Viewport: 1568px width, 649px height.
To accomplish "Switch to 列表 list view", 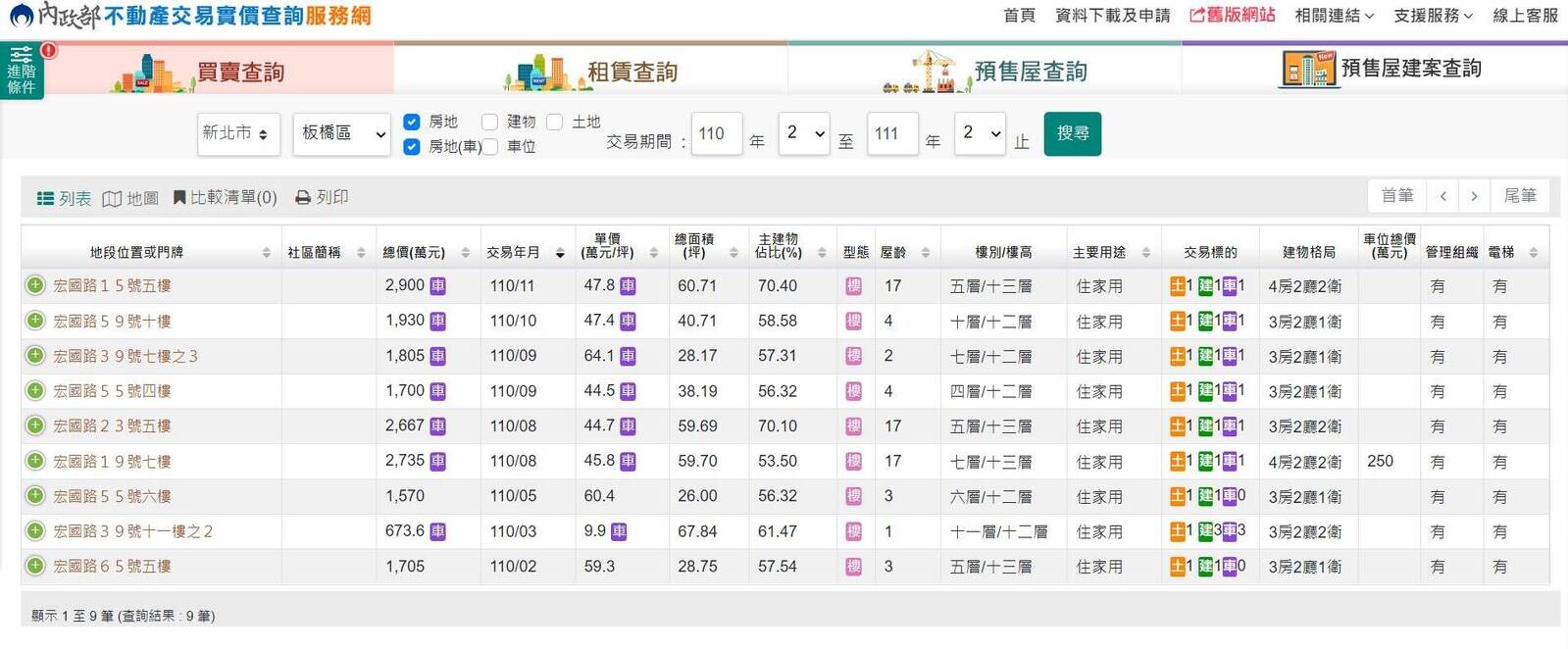I will click(x=64, y=198).
